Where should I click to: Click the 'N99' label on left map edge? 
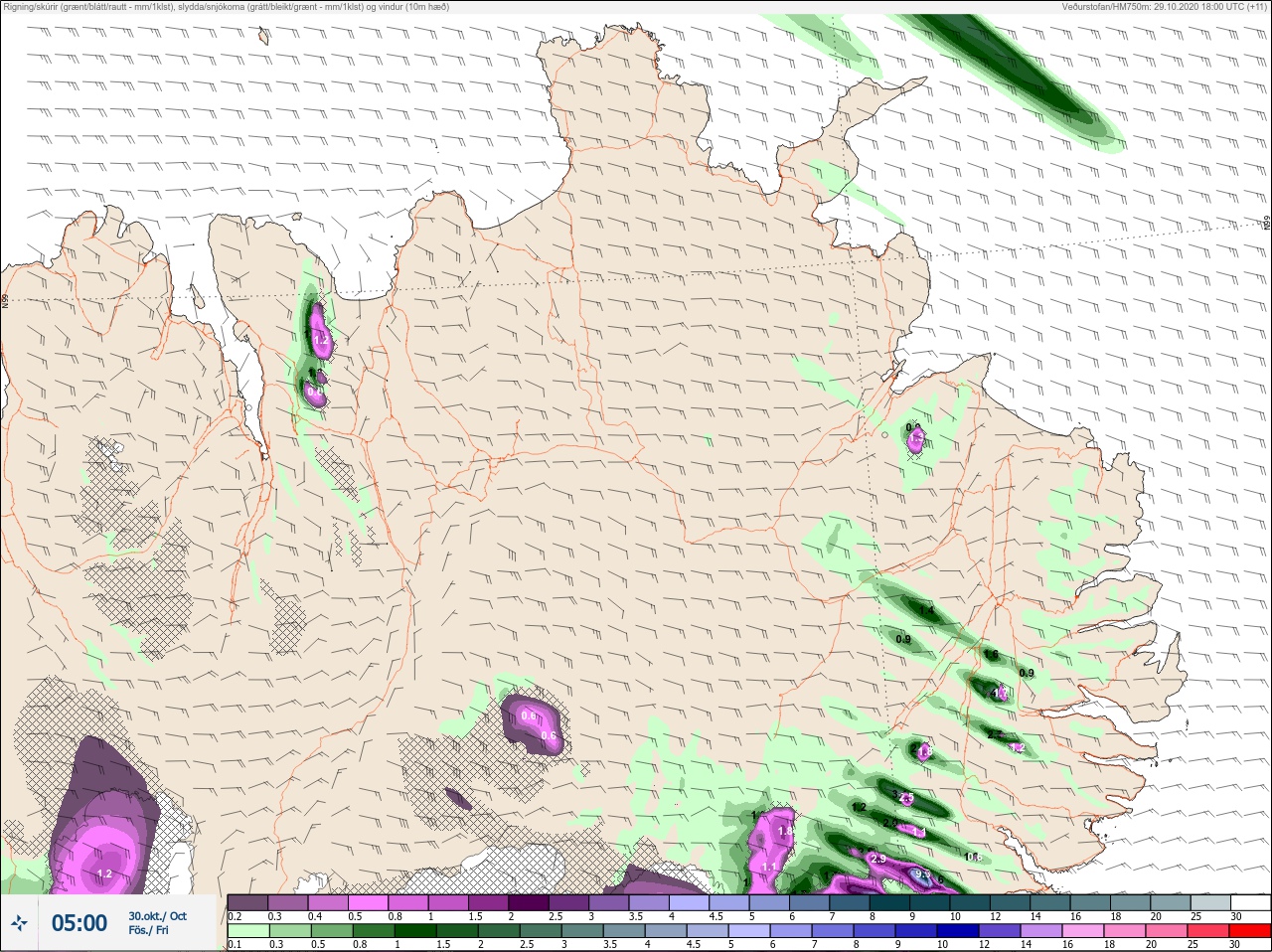click(5, 299)
